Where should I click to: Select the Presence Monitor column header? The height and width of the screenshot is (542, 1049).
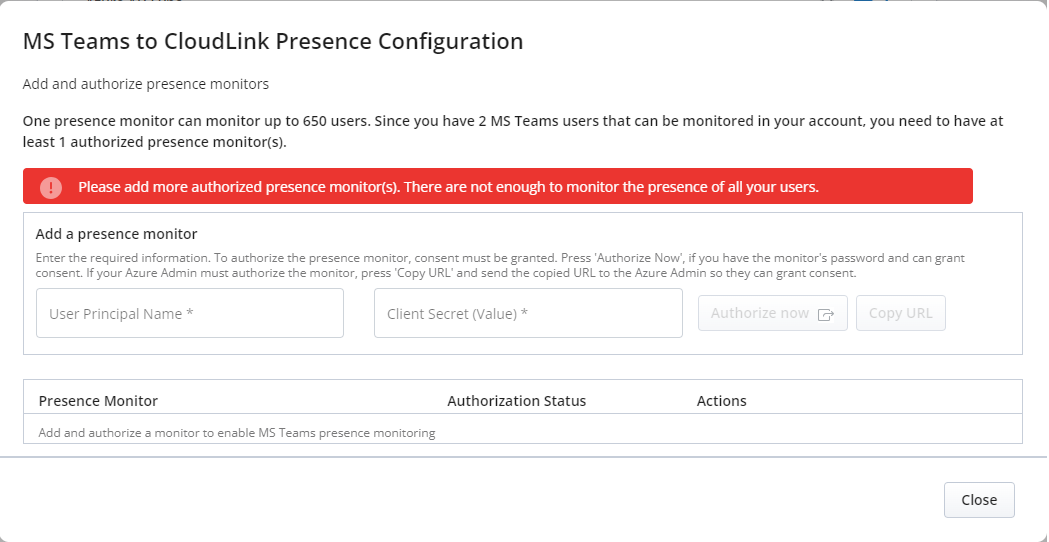tap(98, 401)
